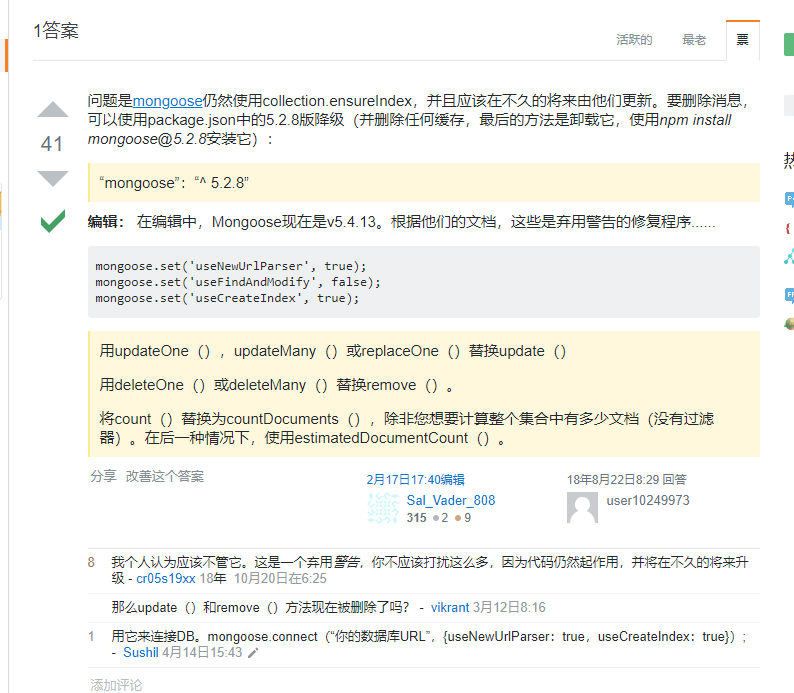This screenshot has height=693, width=794.
Task: Downvote the answer with the down arrow
Action: 53,179
